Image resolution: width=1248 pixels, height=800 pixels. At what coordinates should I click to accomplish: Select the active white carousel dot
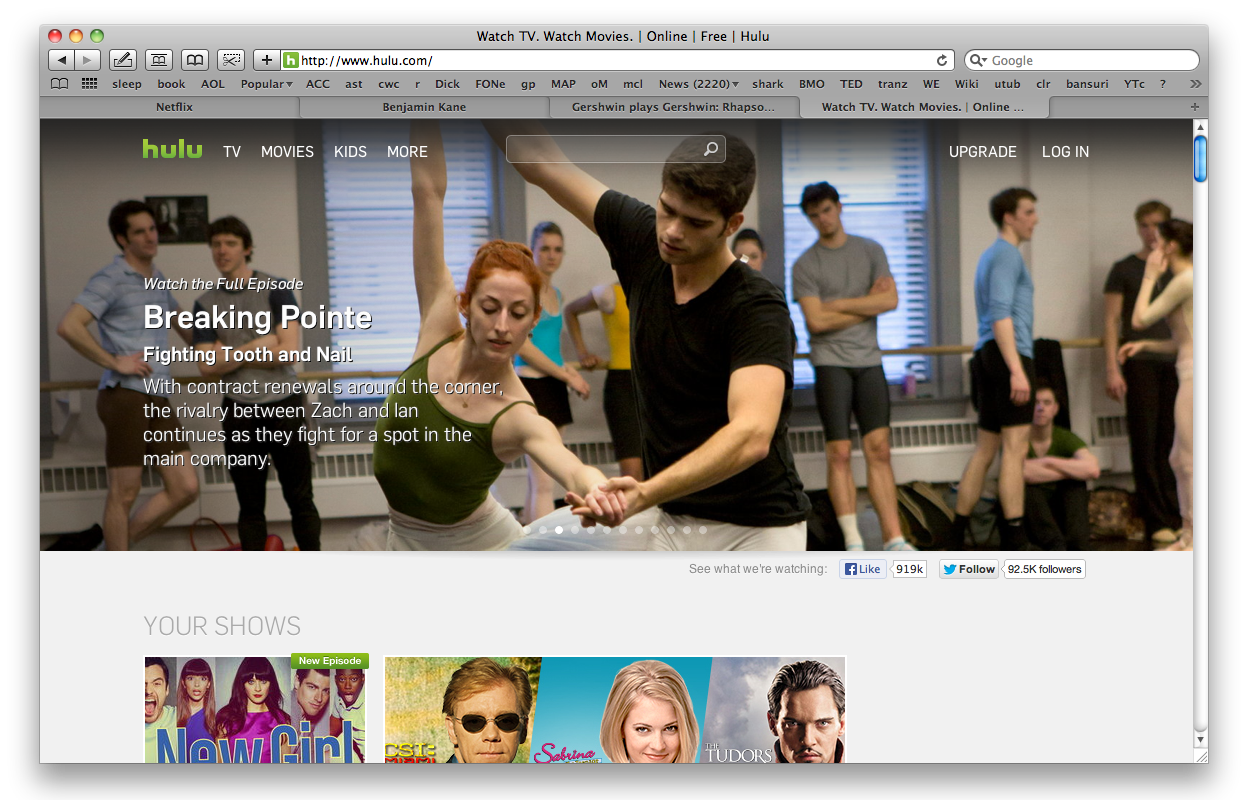click(559, 530)
